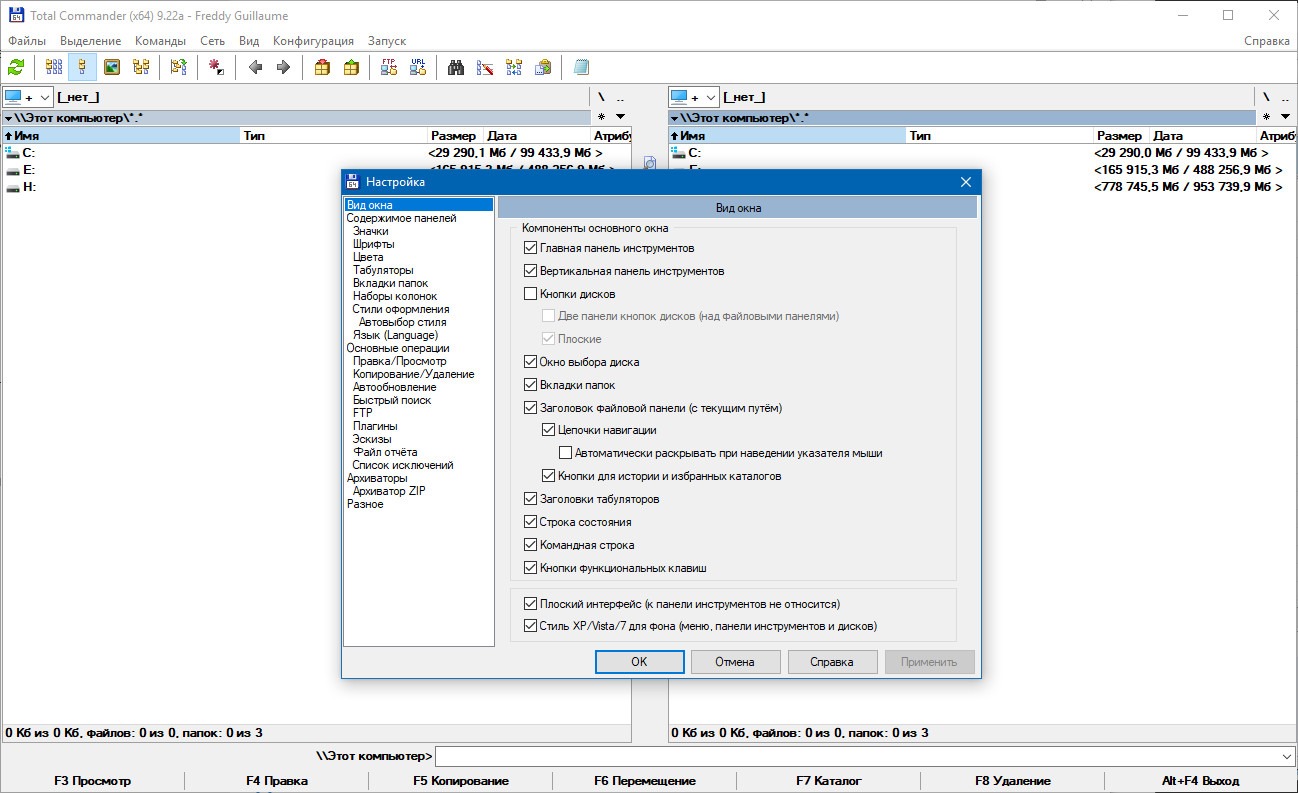The image size is (1298, 793).
Task: Click into the command line input field
Action: 856,756
